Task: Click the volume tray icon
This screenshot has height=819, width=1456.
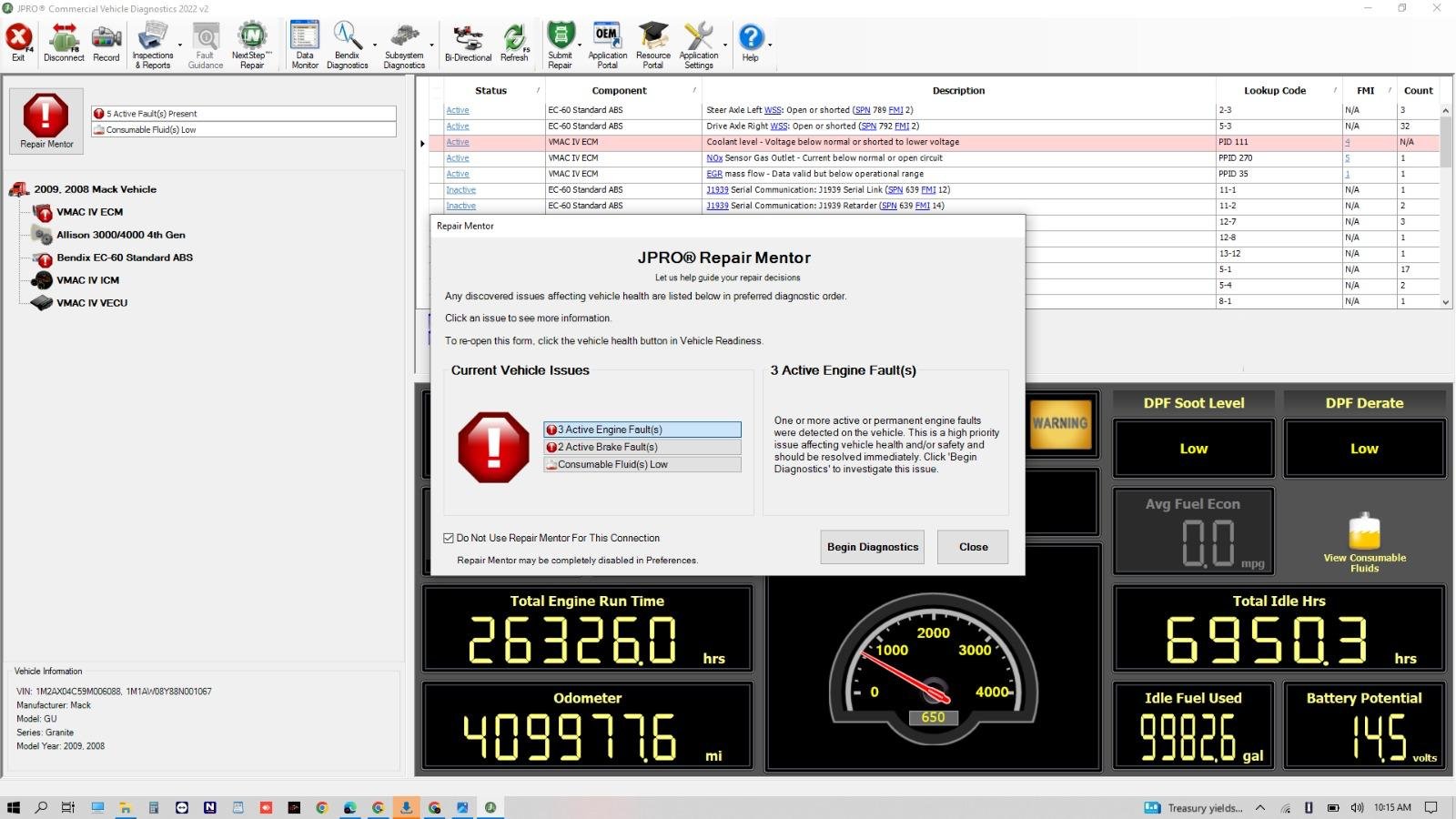Action: [1357, 807]
